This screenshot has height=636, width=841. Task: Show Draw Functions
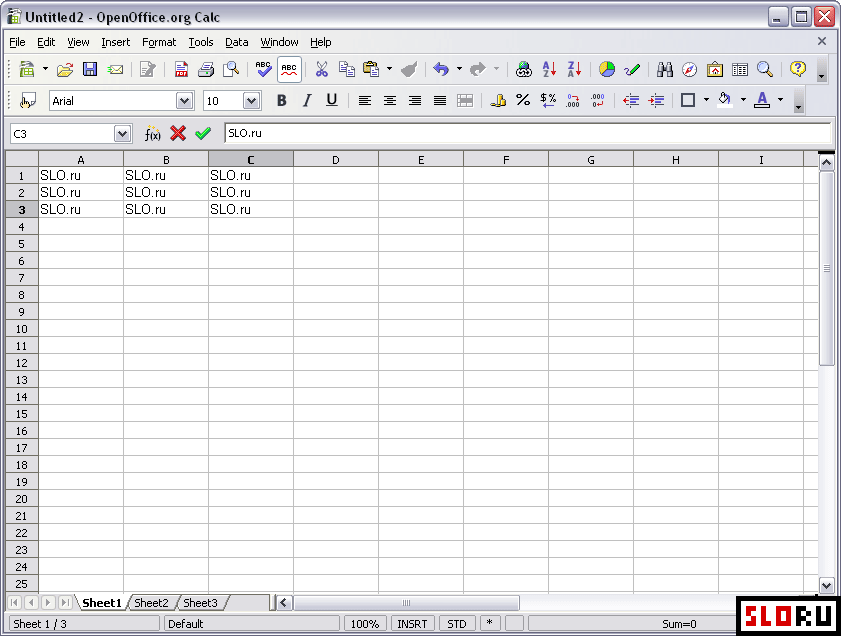click(x=632, y=69)
